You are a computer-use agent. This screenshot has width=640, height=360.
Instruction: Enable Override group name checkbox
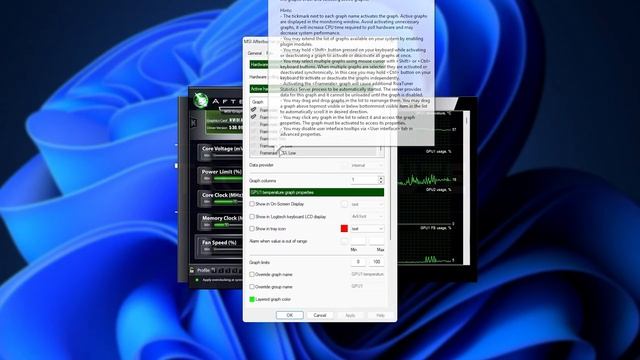tap(252, 287)
